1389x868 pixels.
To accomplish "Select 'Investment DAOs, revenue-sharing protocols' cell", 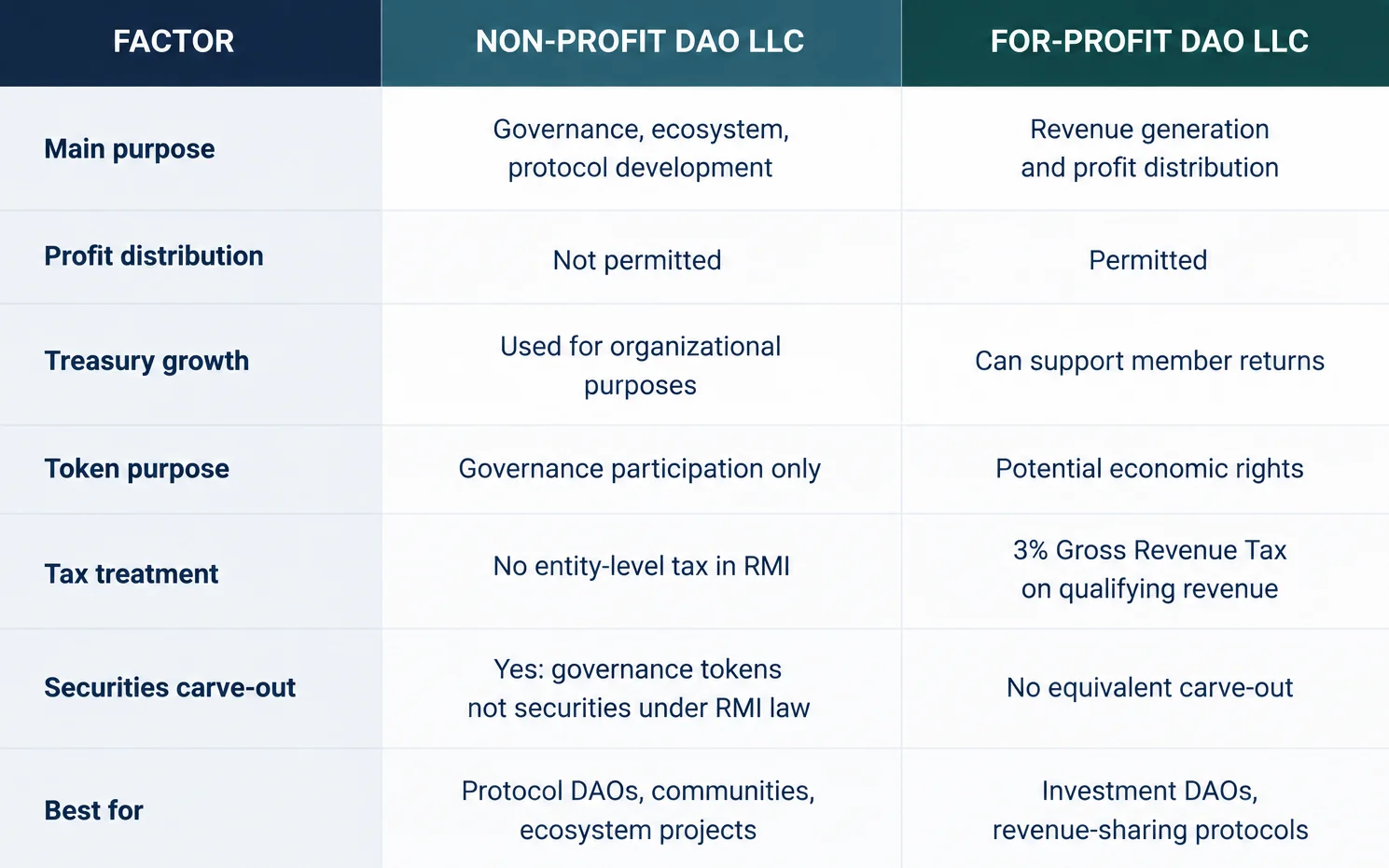I will 1149,810.
